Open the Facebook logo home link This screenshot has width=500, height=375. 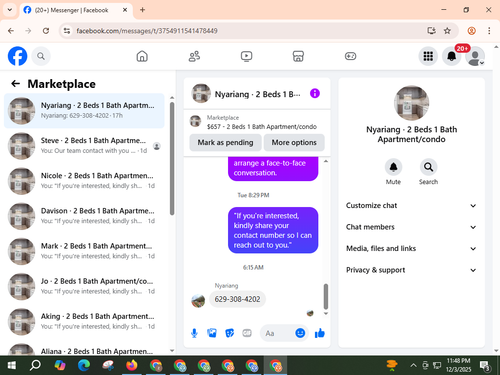(17, 56)
